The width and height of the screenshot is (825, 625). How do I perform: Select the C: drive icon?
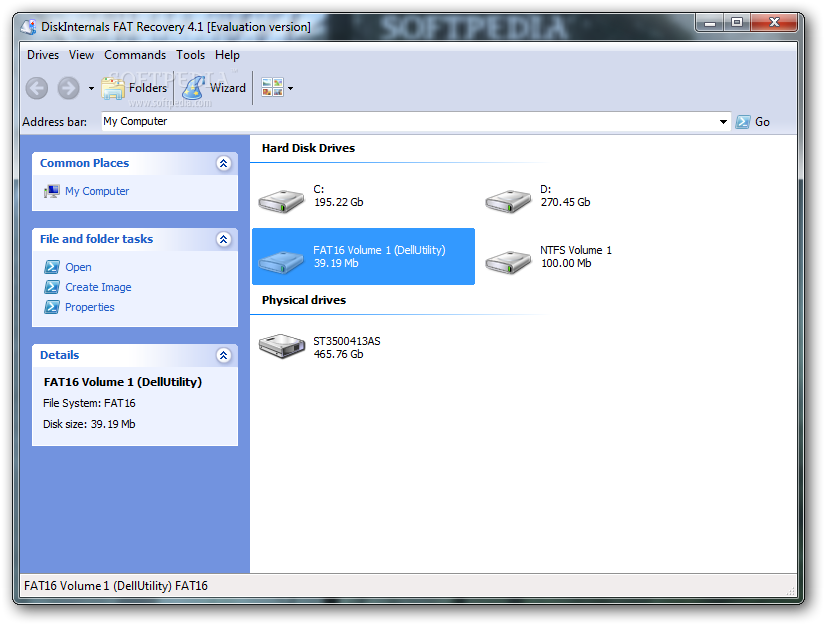(281, 200)
